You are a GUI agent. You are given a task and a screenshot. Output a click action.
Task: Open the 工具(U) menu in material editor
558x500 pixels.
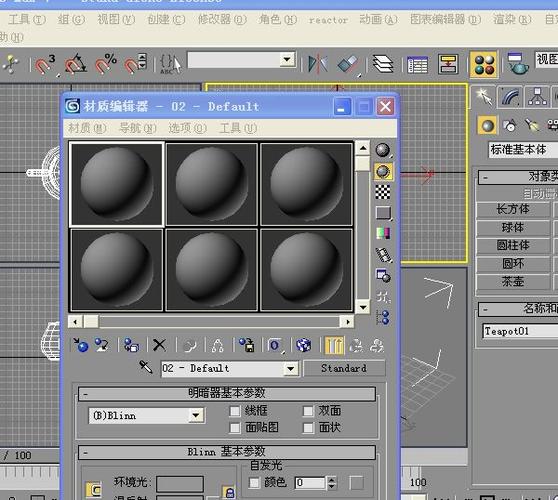tap(238, 128)
